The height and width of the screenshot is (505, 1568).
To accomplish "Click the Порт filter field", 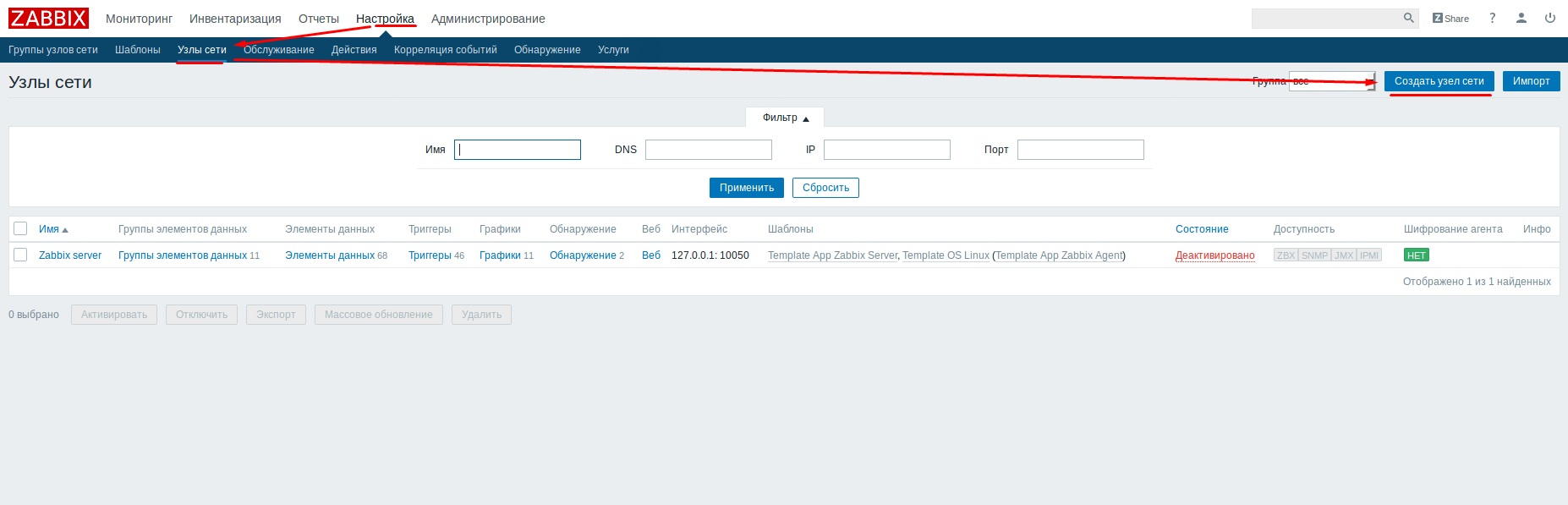I will tap(1081, 150).
